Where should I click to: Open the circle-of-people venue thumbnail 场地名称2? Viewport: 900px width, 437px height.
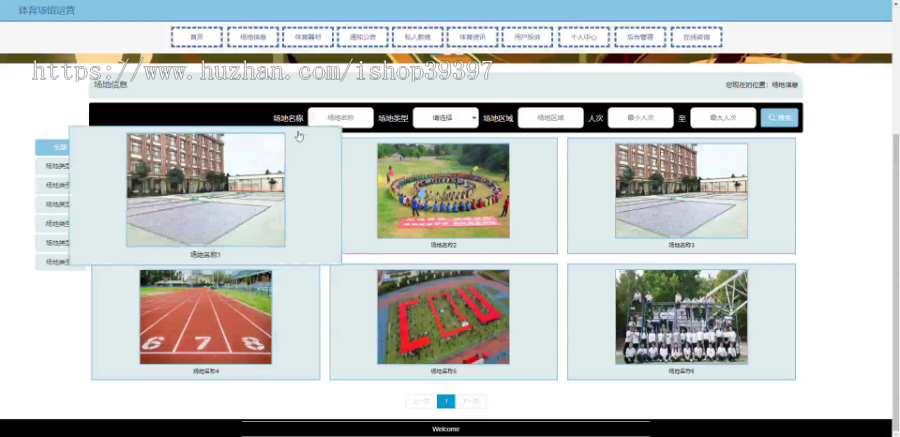tap(443, 191)
